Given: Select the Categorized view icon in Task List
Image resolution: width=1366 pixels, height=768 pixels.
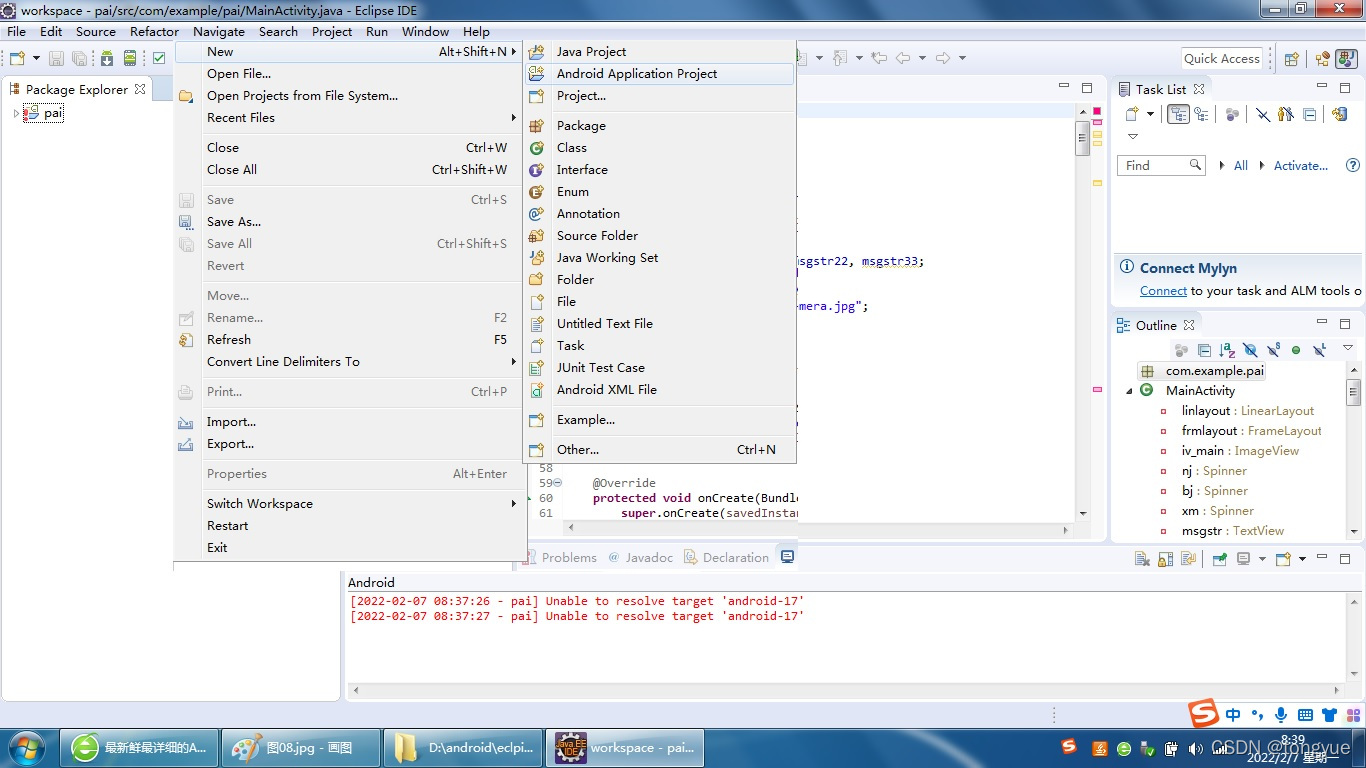Looking at the screenshot, I should [x=1178, y=114].
